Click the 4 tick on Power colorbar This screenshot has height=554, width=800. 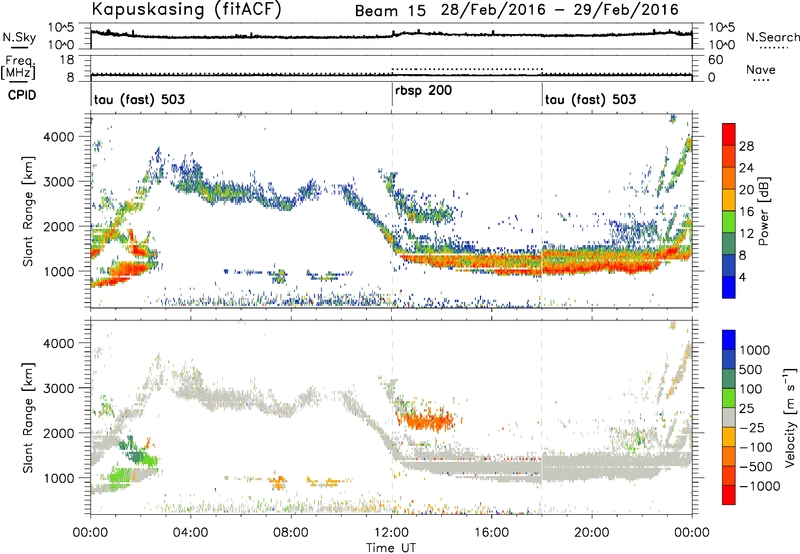[742, 278]
